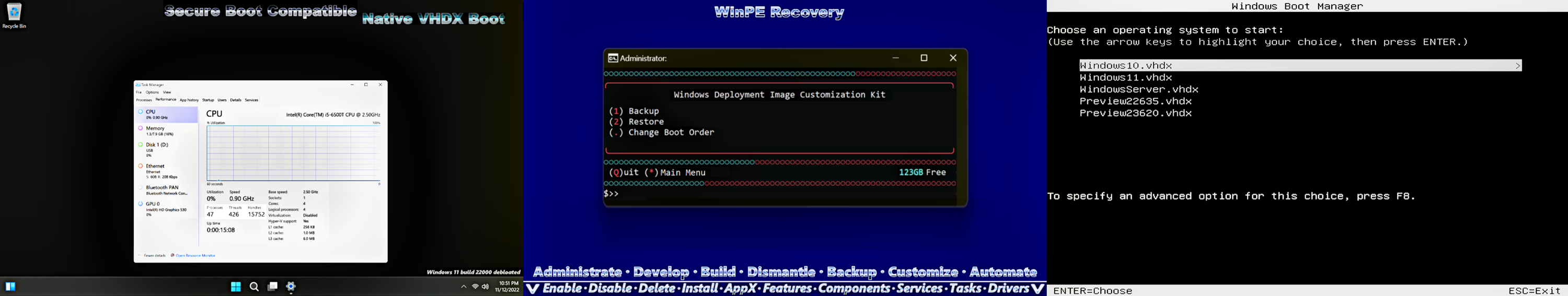This screenshot has width=1568, height=296.
Task: Maximize the Task Manager window
Action: pos(366,85)
